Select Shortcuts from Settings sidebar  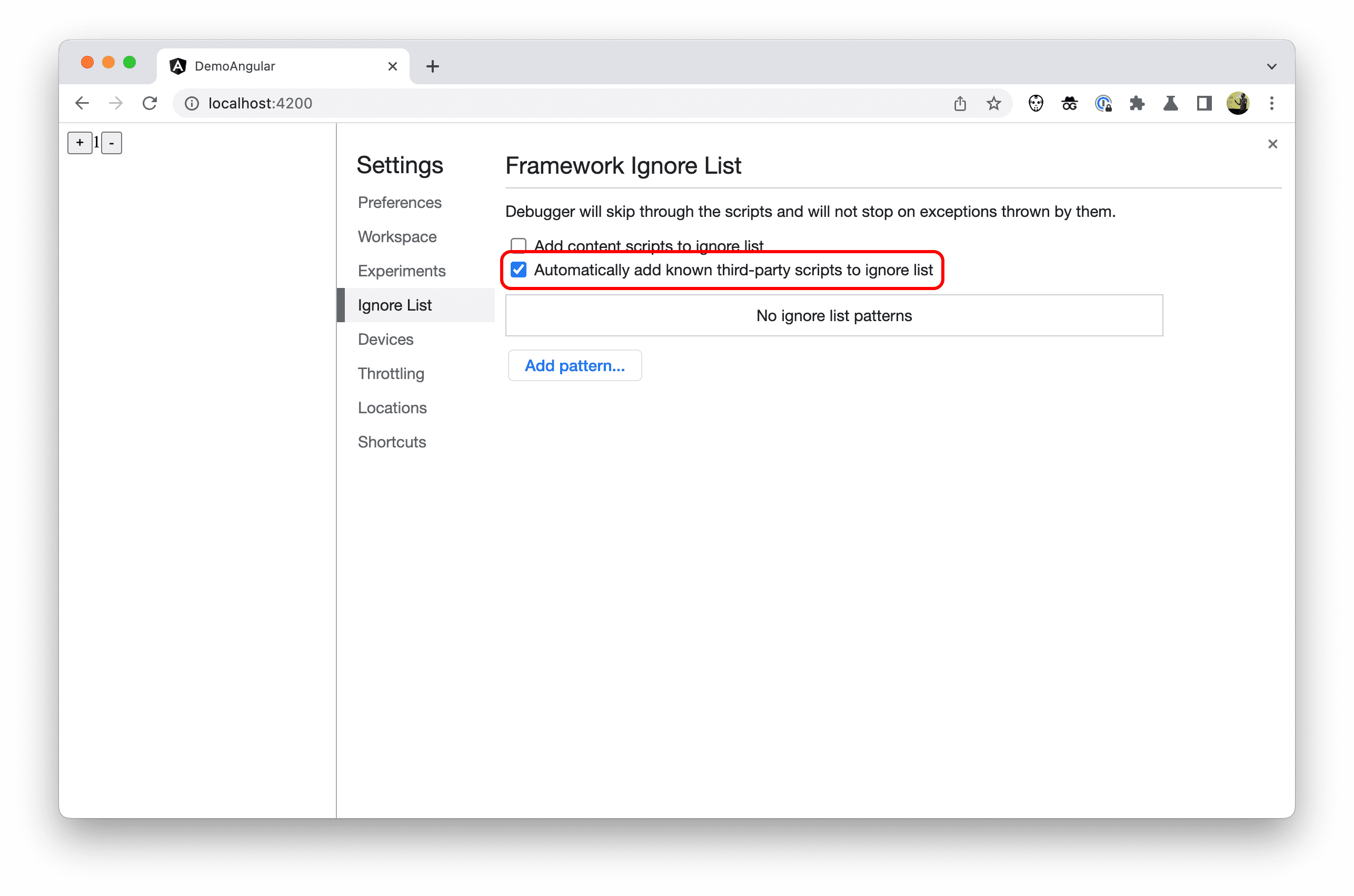pos(393,441)
